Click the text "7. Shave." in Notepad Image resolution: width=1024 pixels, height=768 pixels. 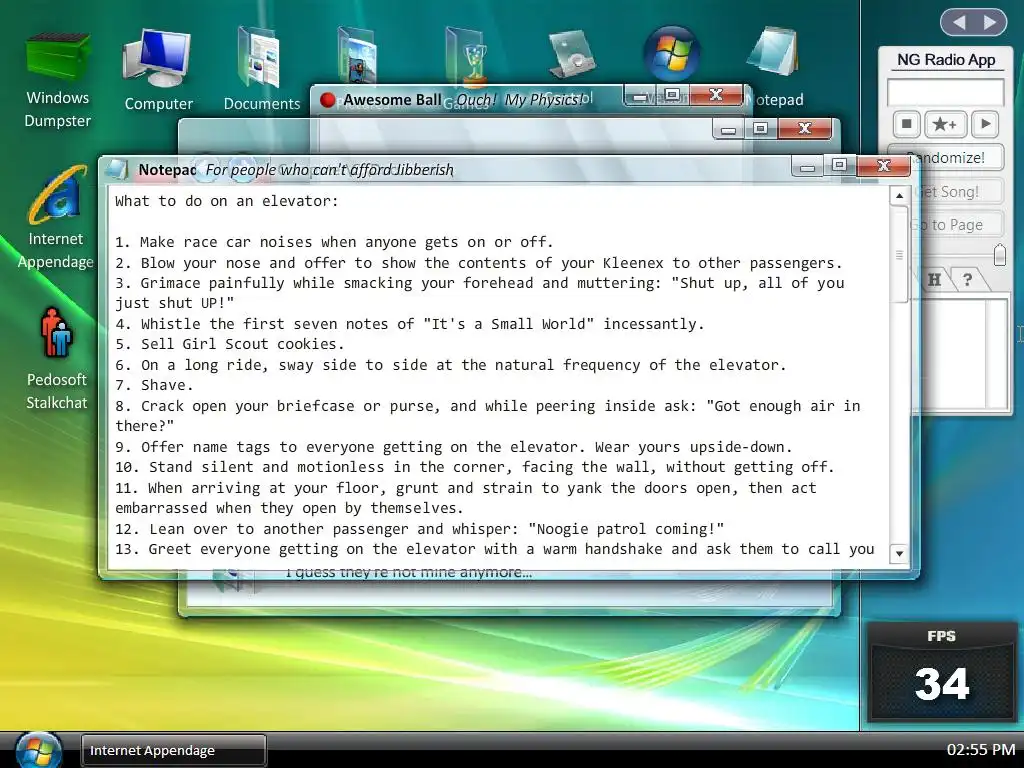(x=154, y=385)
